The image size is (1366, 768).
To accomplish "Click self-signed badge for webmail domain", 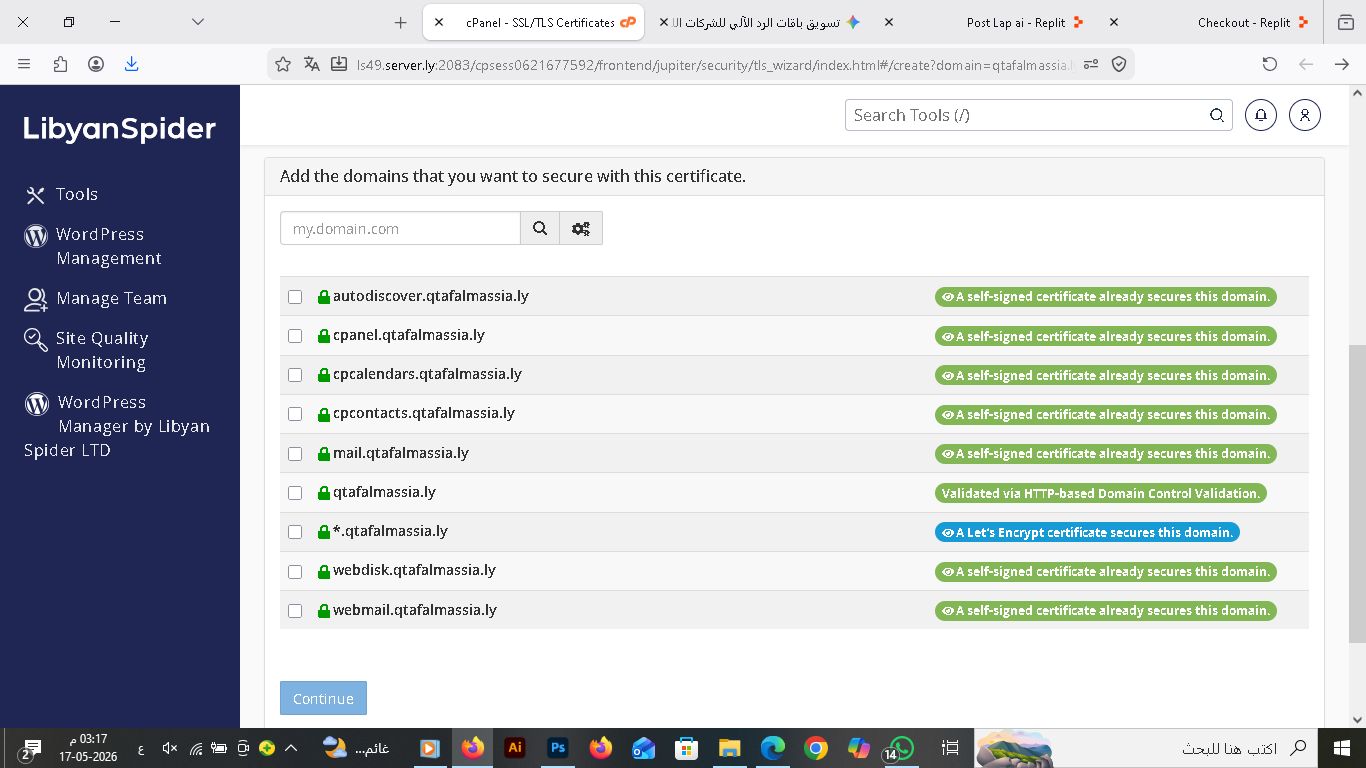I will pyautogui.click(x=1105, y=611).
